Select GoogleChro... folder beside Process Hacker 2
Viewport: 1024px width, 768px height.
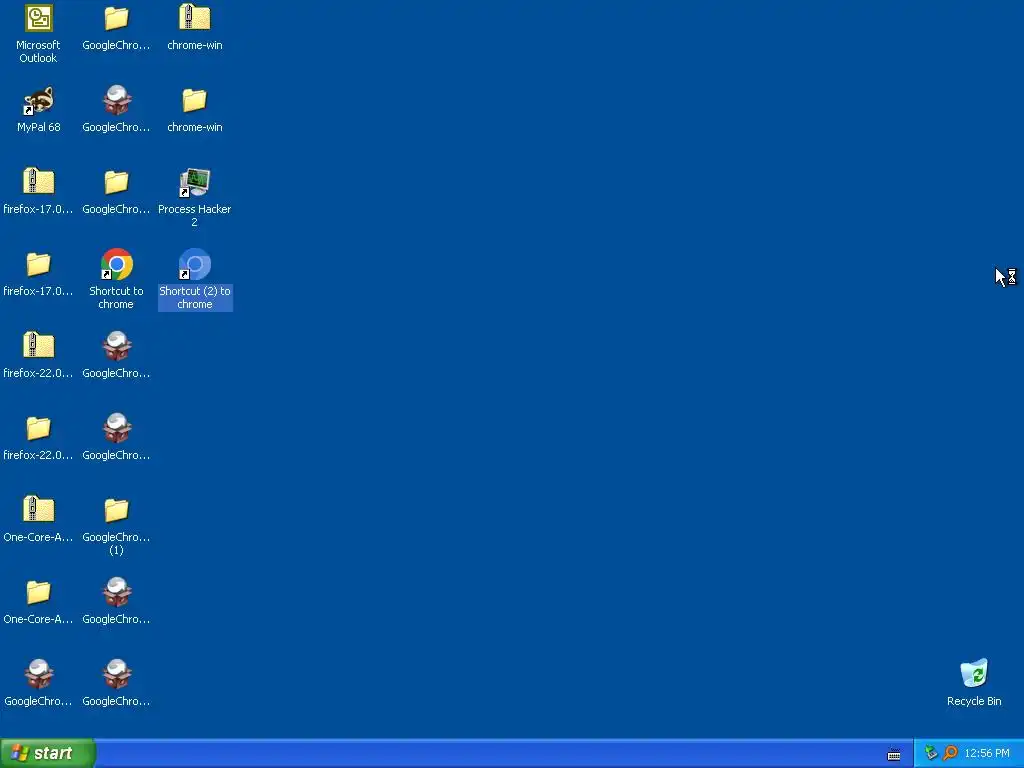[116, 183]
